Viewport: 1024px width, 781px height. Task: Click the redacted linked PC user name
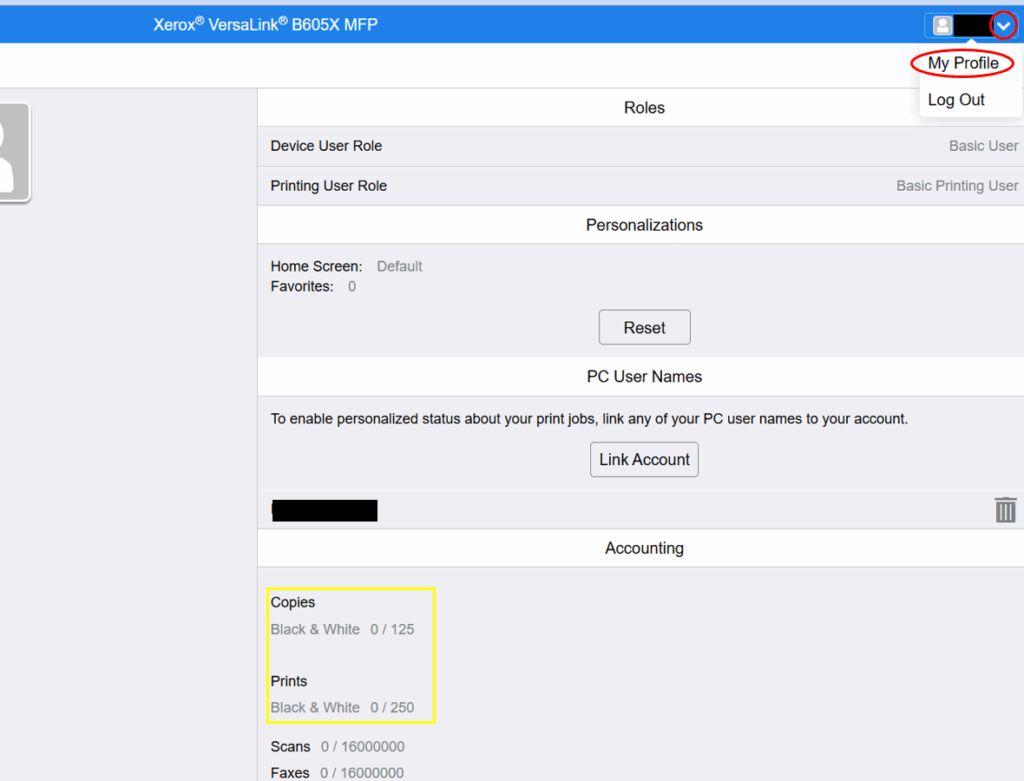point(325,510)
